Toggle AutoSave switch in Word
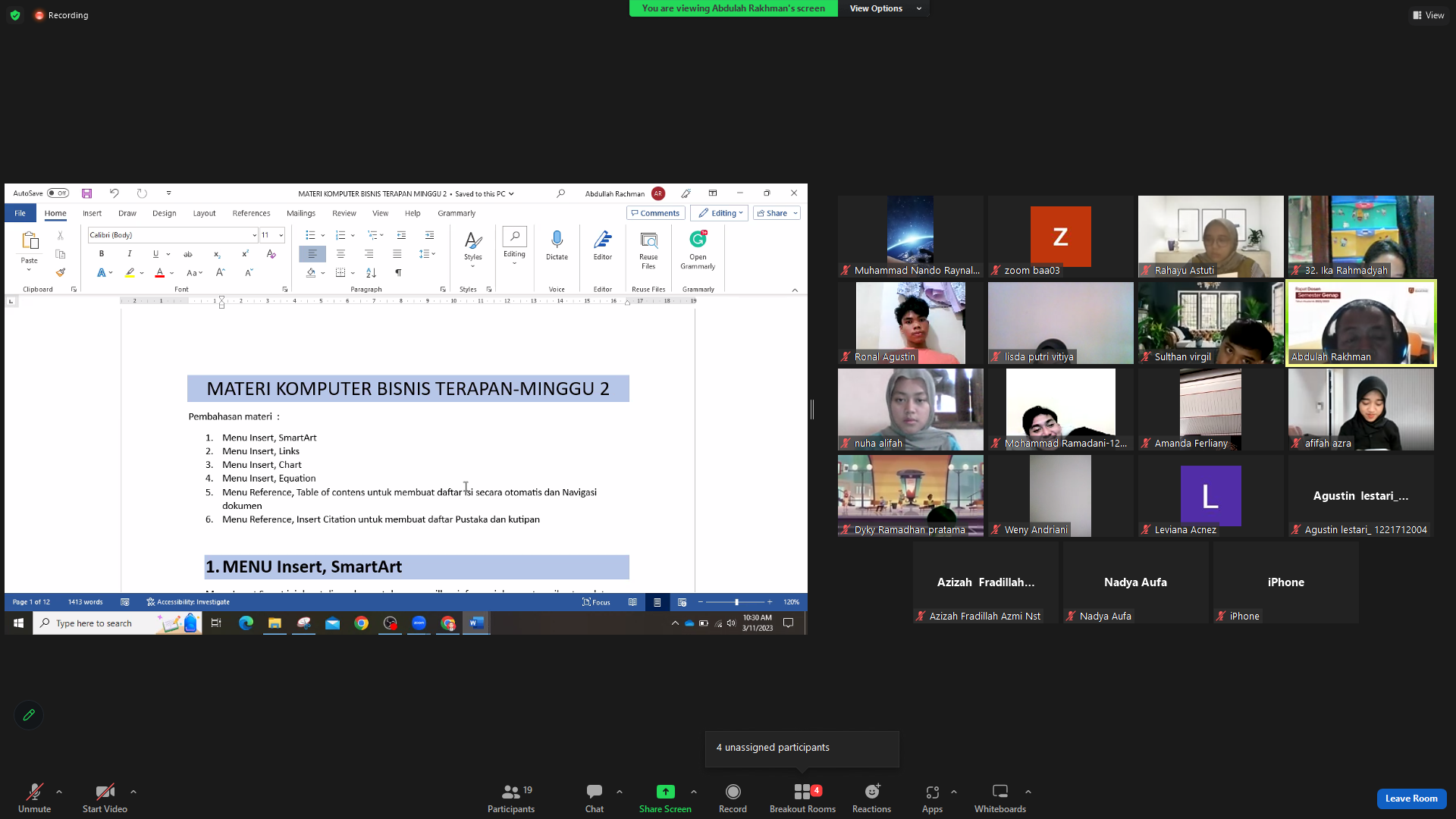 58,193
